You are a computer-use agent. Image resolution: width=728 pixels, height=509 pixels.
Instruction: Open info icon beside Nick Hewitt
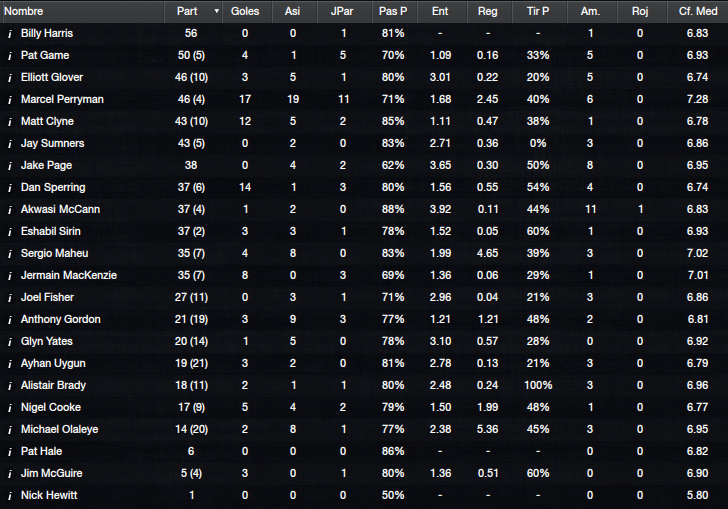tap(10, 496)
